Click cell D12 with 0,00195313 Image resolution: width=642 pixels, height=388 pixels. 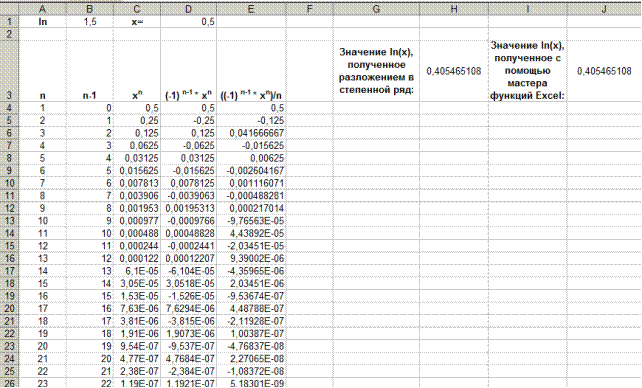click(188, 208)
